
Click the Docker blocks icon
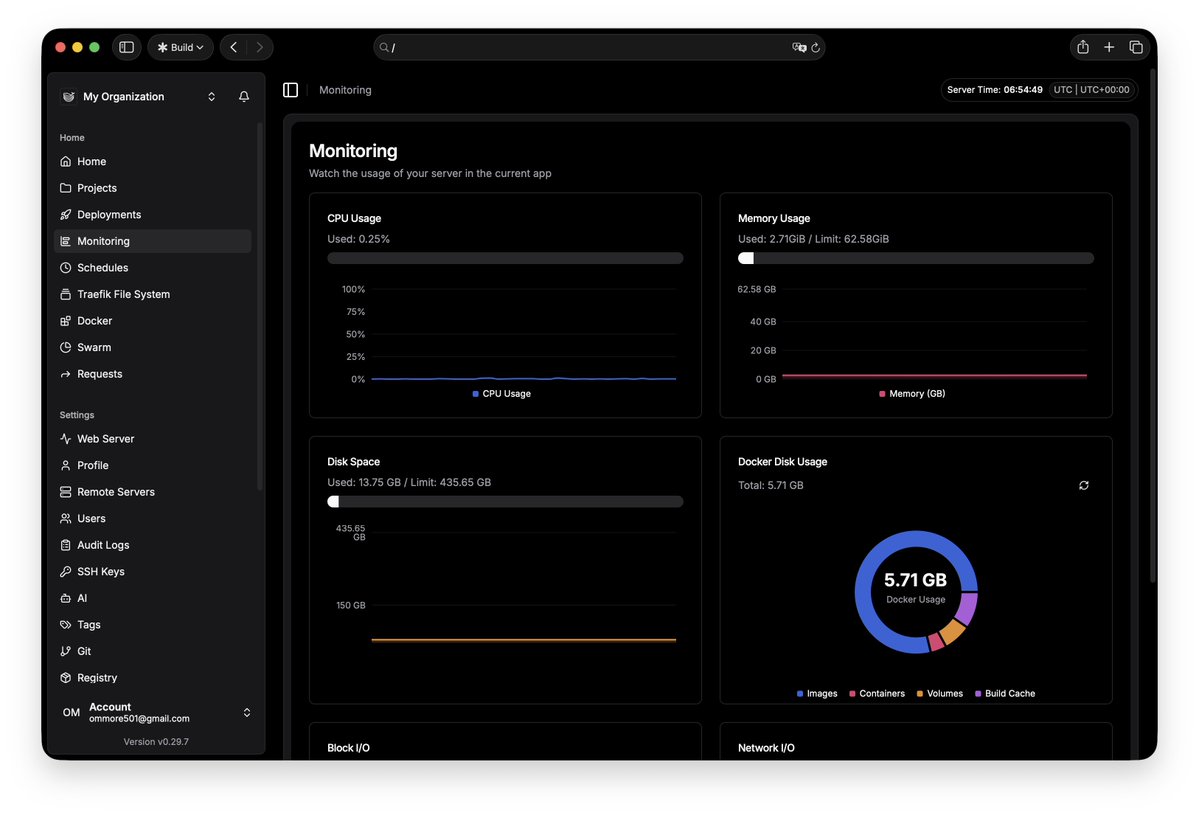pos(66,321)
